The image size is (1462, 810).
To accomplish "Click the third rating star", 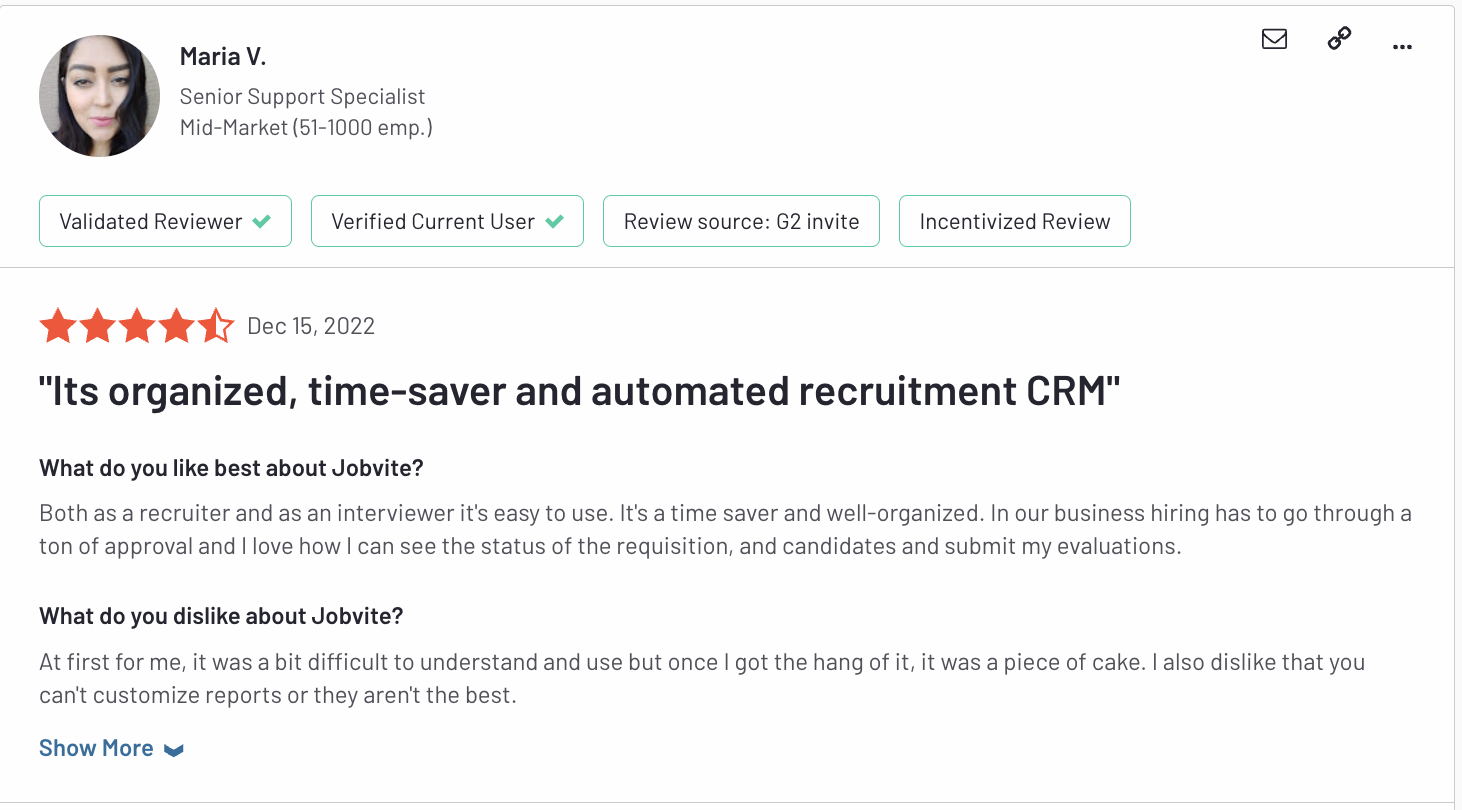I will coord(137,326).
